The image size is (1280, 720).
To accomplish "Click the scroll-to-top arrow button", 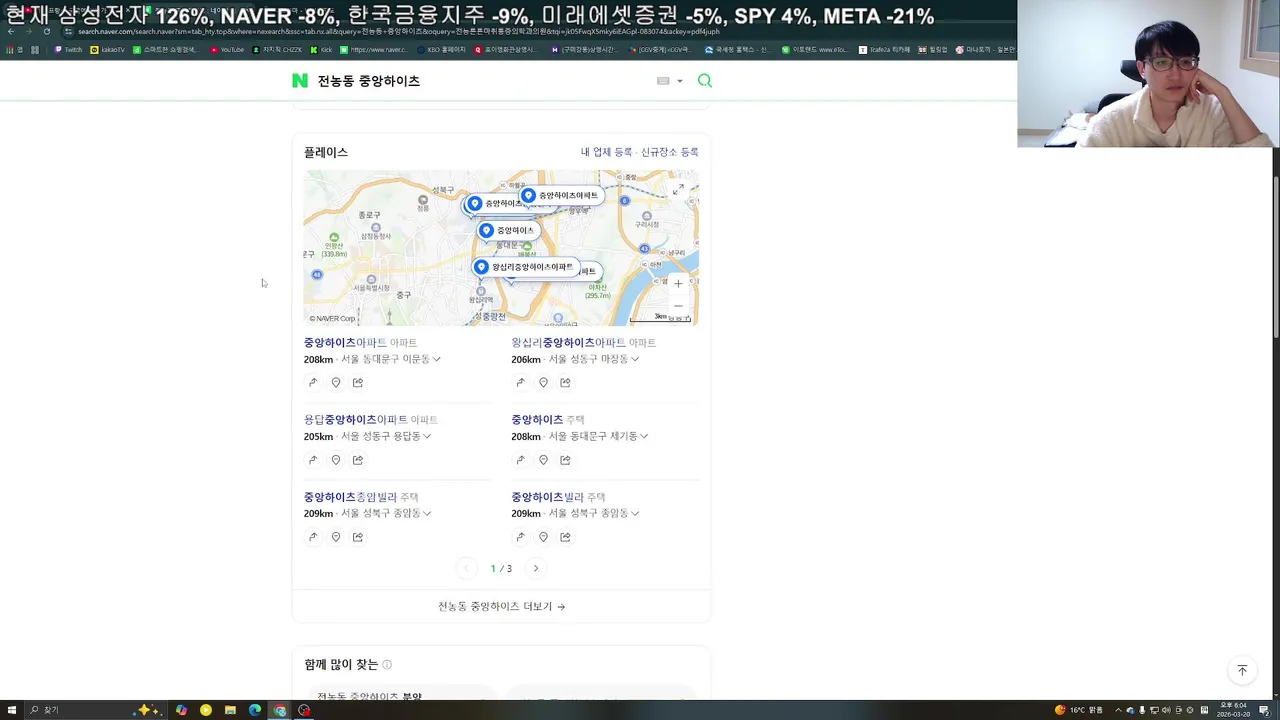I will 1242,671.
